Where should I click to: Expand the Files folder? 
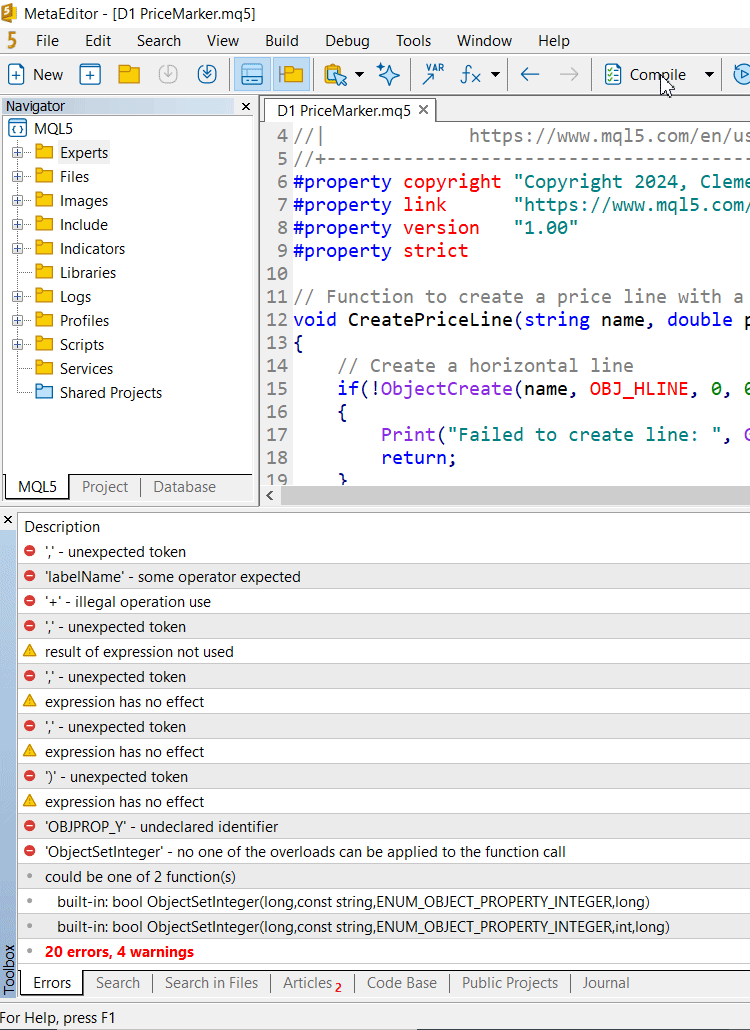[x=17, y=177]
